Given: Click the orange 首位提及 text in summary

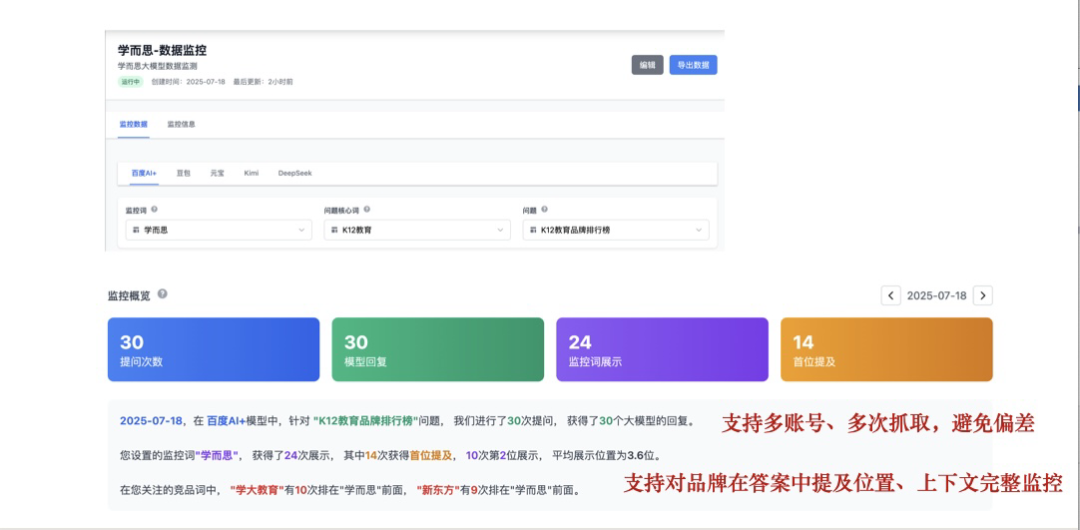Looking at the screenshot, I should (x=431, y=456).
